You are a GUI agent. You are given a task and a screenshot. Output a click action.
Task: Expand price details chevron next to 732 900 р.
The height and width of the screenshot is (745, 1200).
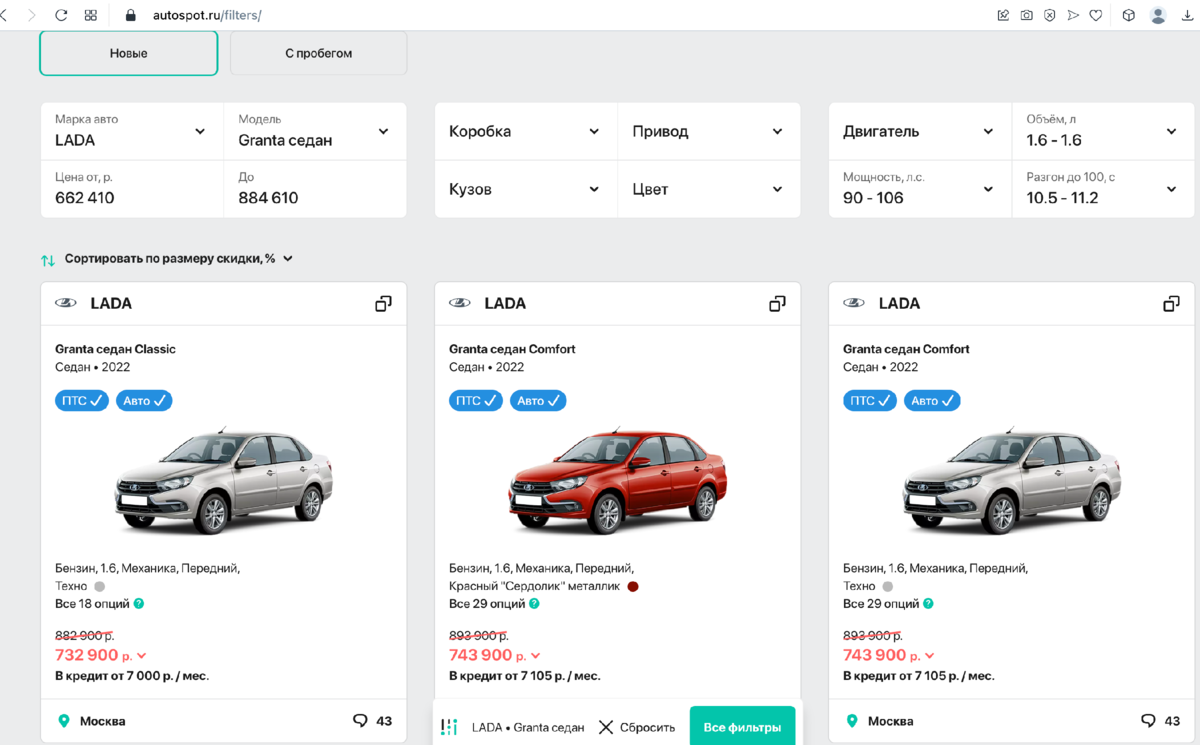pos(142,656)
